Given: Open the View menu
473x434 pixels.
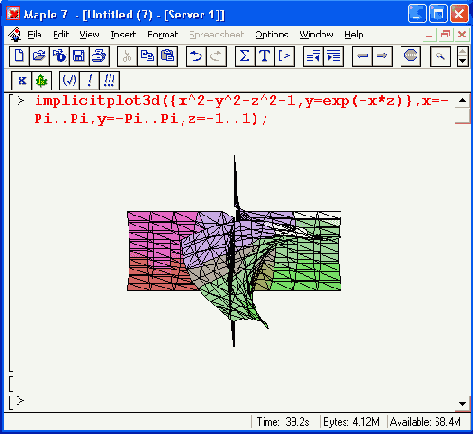Looking at the screenshot, I should click(x=89, y=34).
